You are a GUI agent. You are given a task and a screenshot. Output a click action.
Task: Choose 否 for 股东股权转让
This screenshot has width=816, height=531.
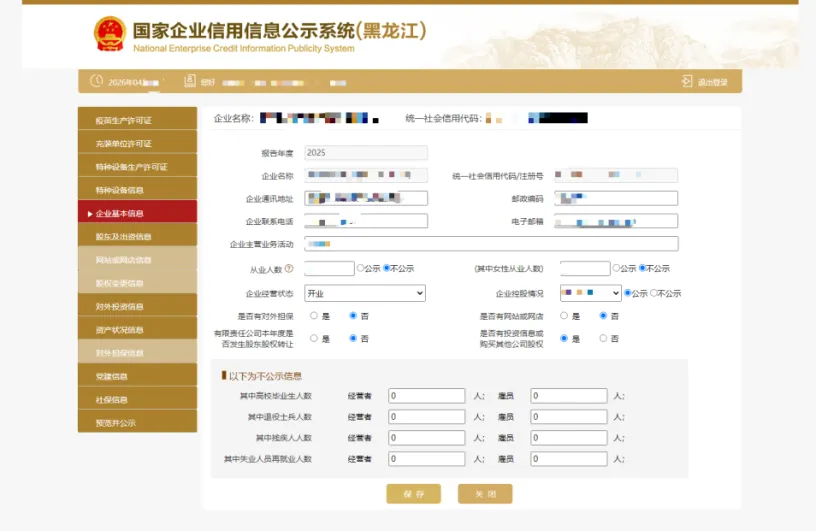[353, 338]
